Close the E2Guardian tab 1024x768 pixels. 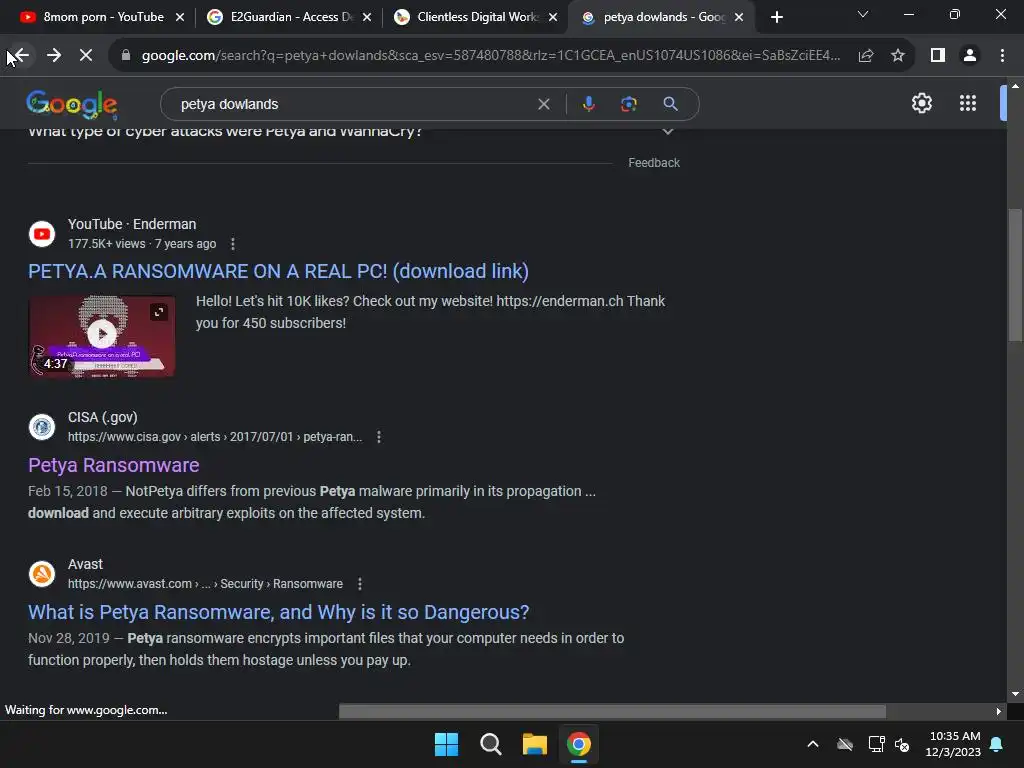pos(367,17)
